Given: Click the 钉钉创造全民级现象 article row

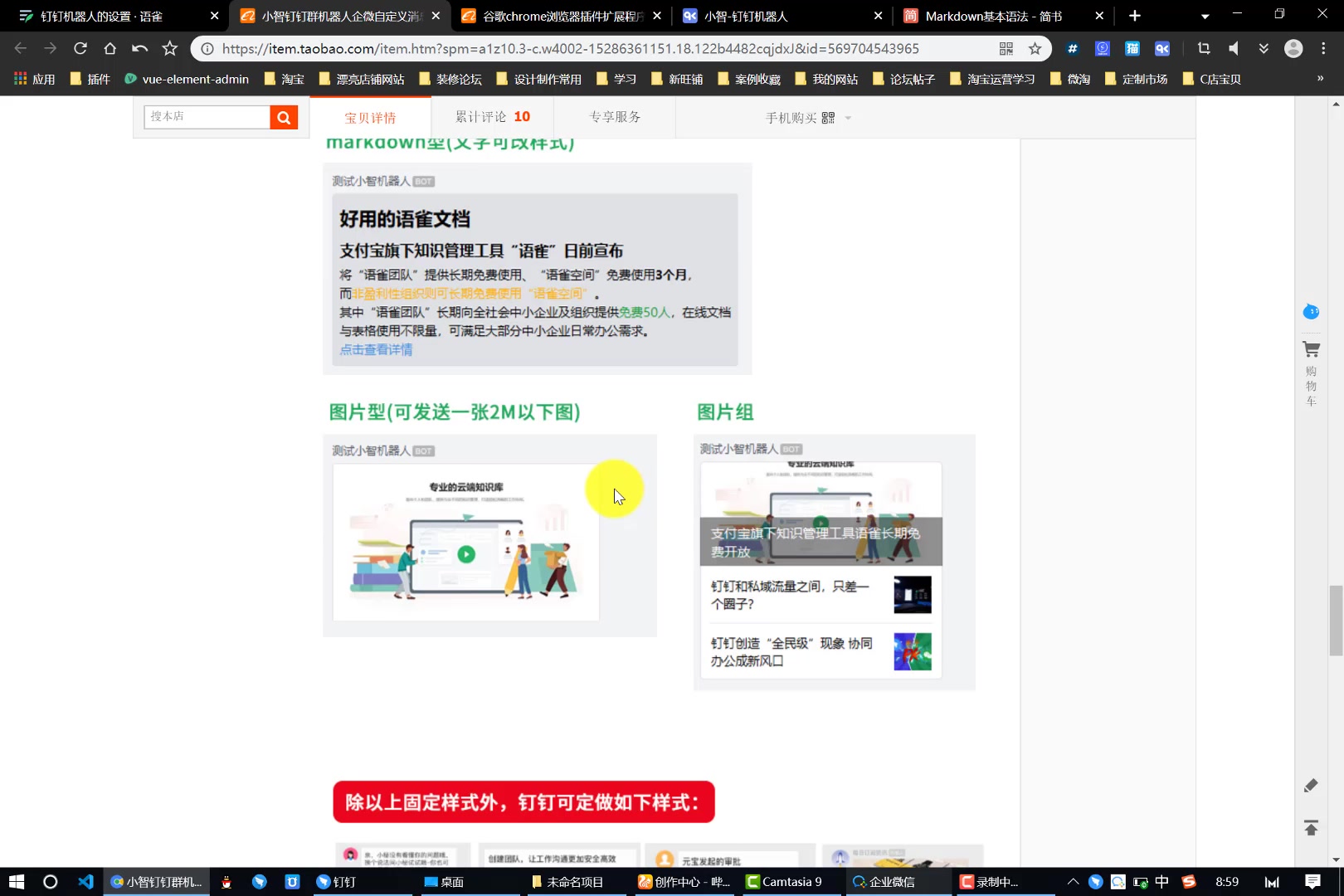Looking at the screenshot, I should click(821, 651).
